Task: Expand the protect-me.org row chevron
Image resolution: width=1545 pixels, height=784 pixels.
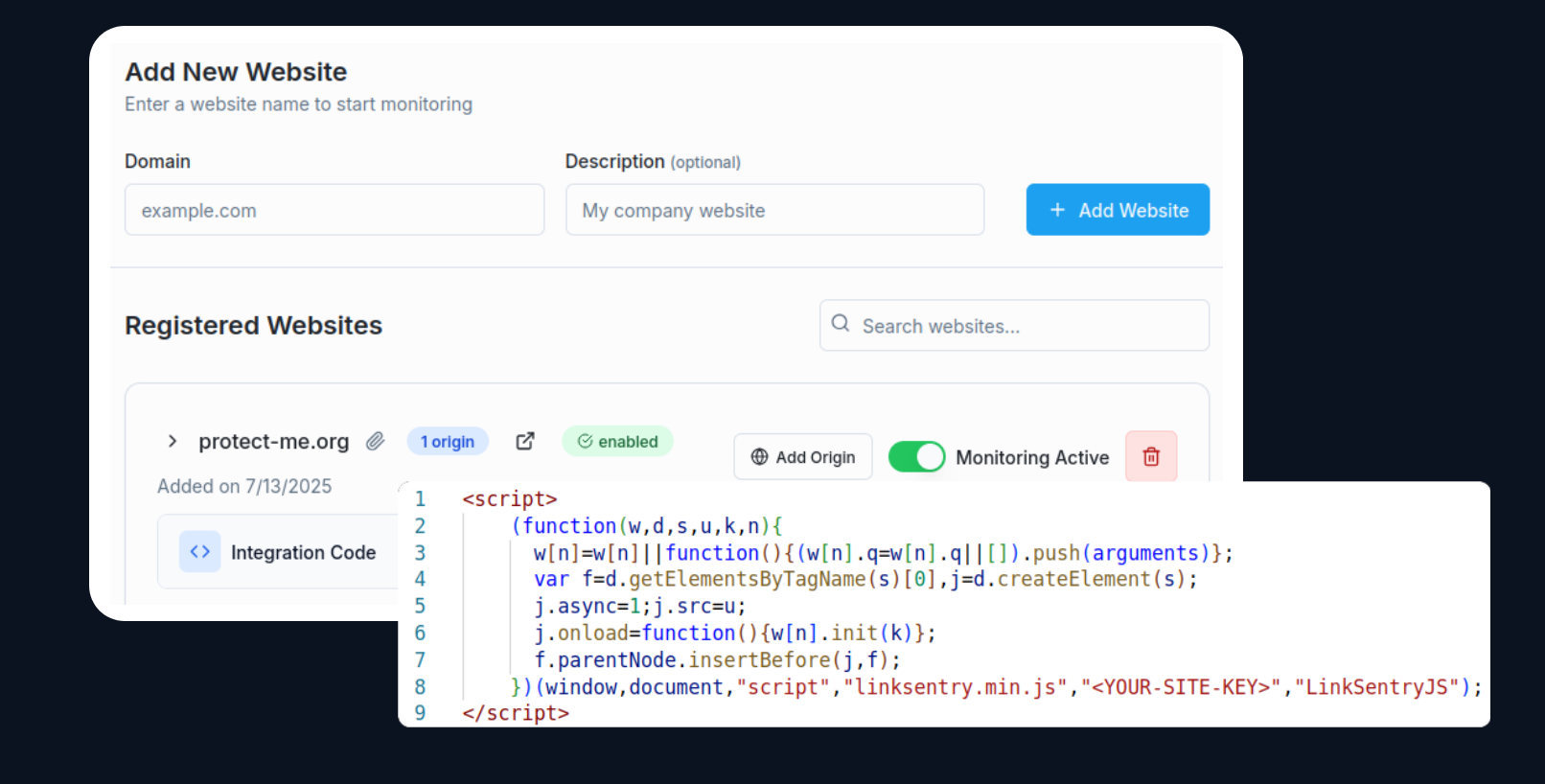Action: pos(173,441)
